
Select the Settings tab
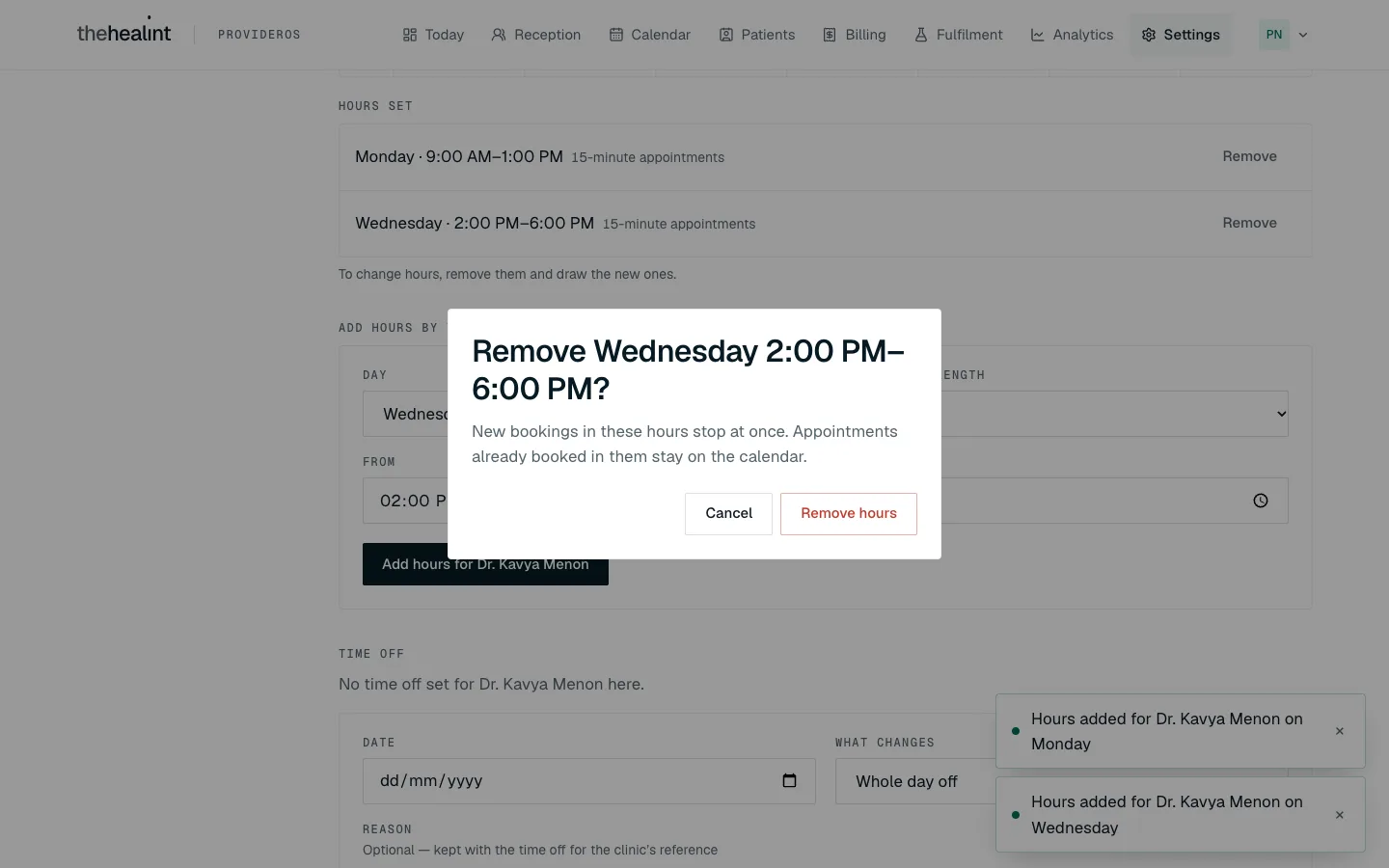click(x=1181, y=35)
